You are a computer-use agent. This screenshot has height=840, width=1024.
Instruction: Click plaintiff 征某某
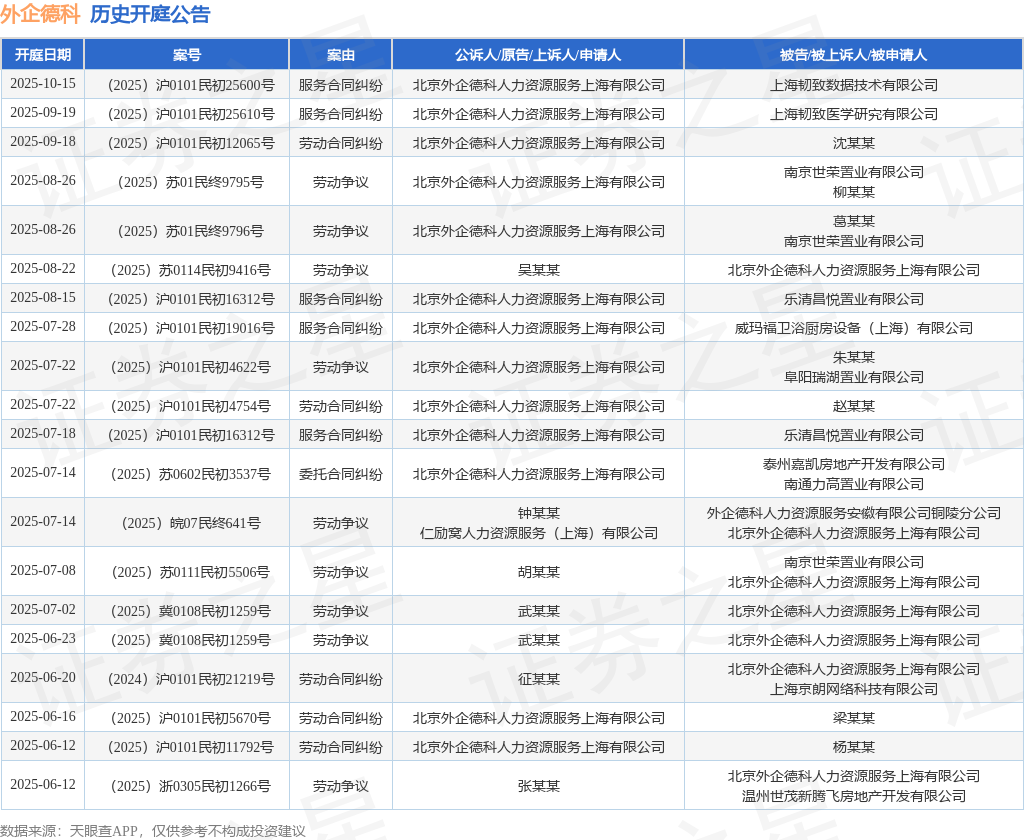pyautogui.click(x=538, y=679)
